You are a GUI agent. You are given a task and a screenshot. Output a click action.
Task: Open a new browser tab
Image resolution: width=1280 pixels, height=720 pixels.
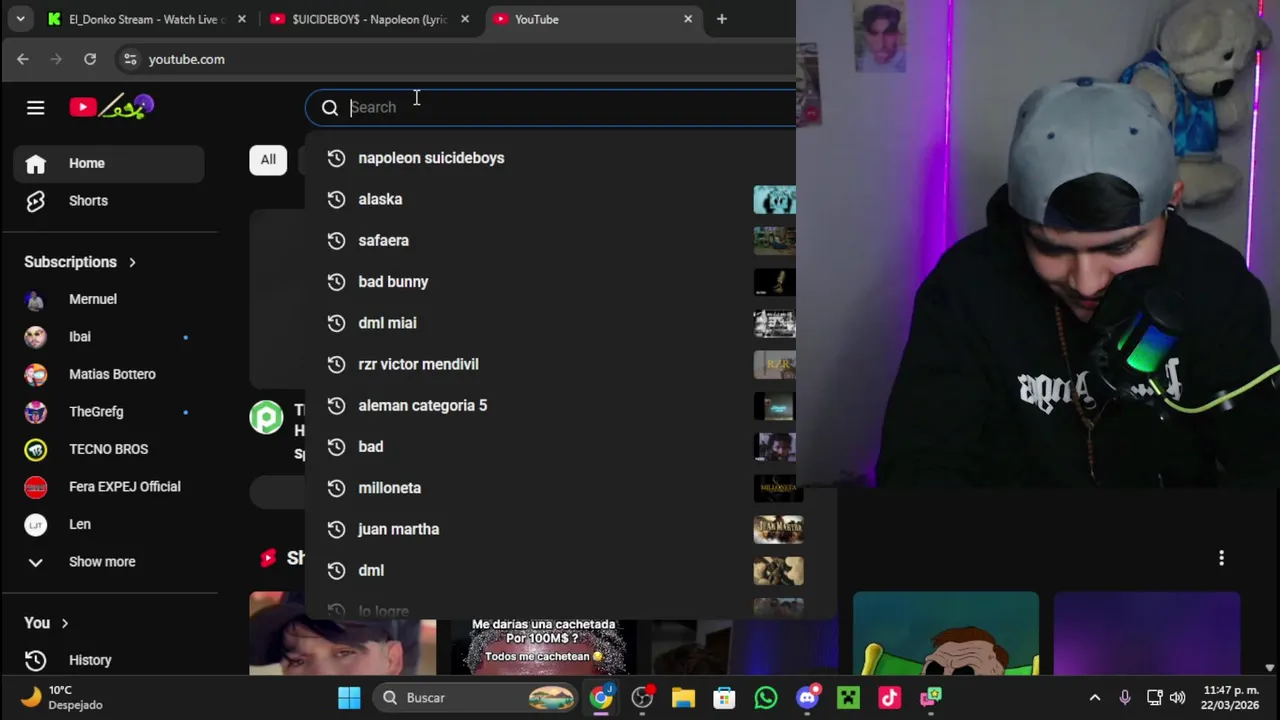point(722,19)
